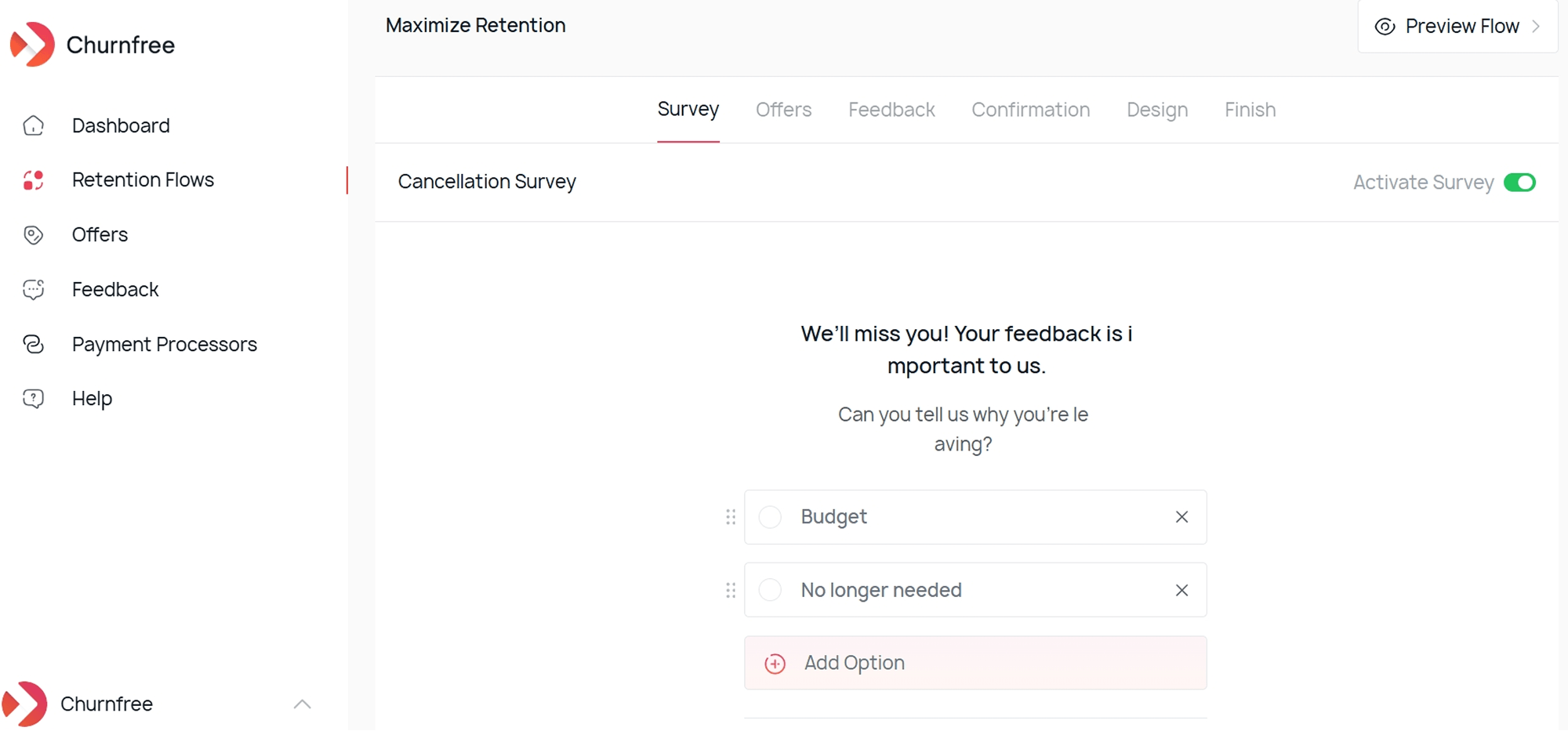Disable the Activate Survey toggle
Screen dimensions: 1568x731
tap(1519, 182)
